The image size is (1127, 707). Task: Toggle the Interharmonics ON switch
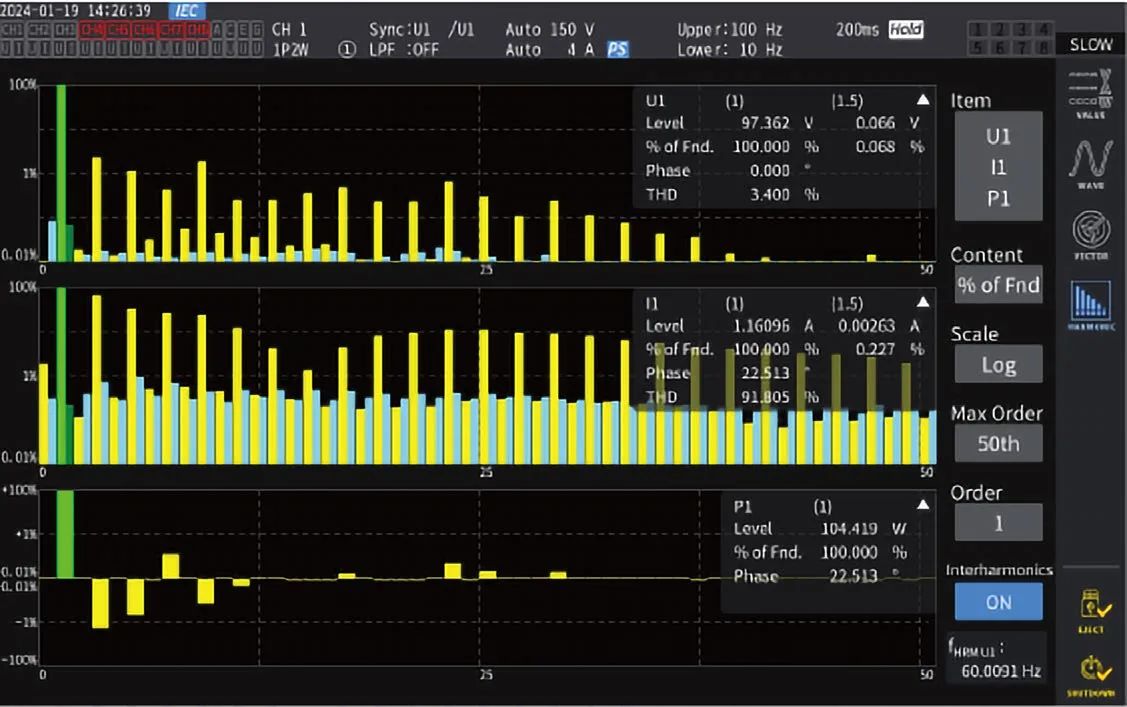click(998, 601)
